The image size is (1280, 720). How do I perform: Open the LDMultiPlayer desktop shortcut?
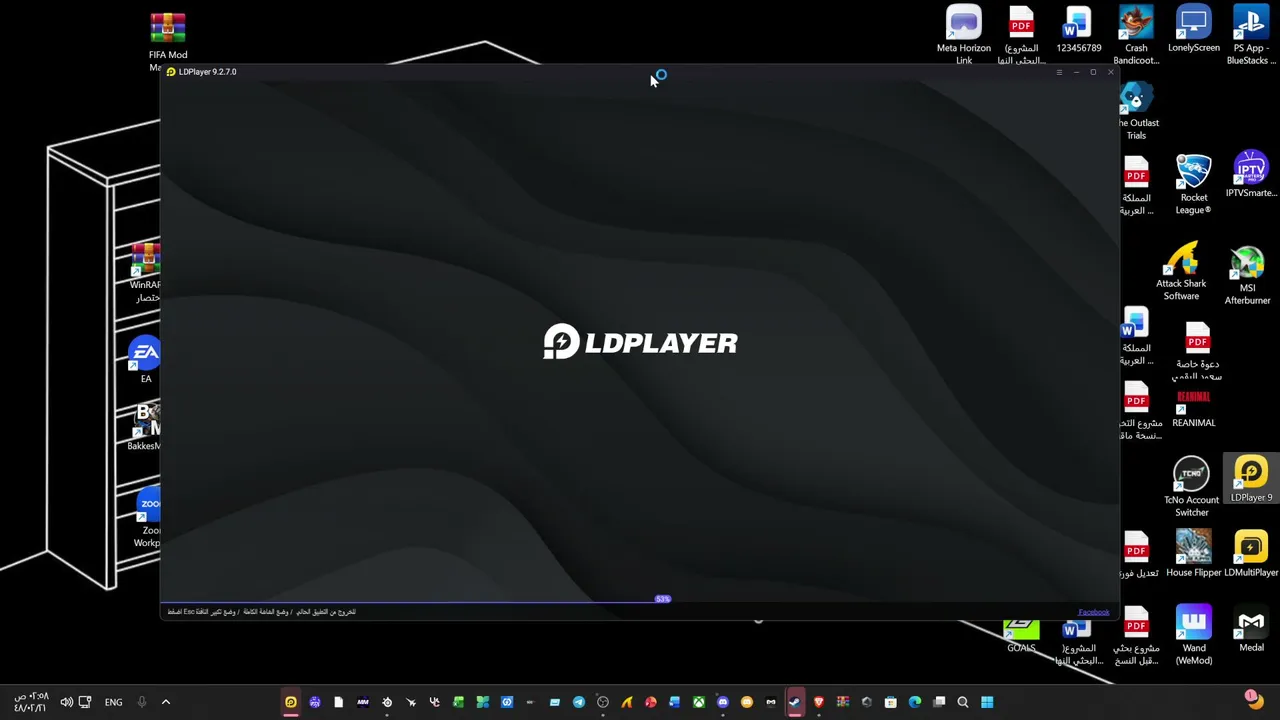(1251, 554)
